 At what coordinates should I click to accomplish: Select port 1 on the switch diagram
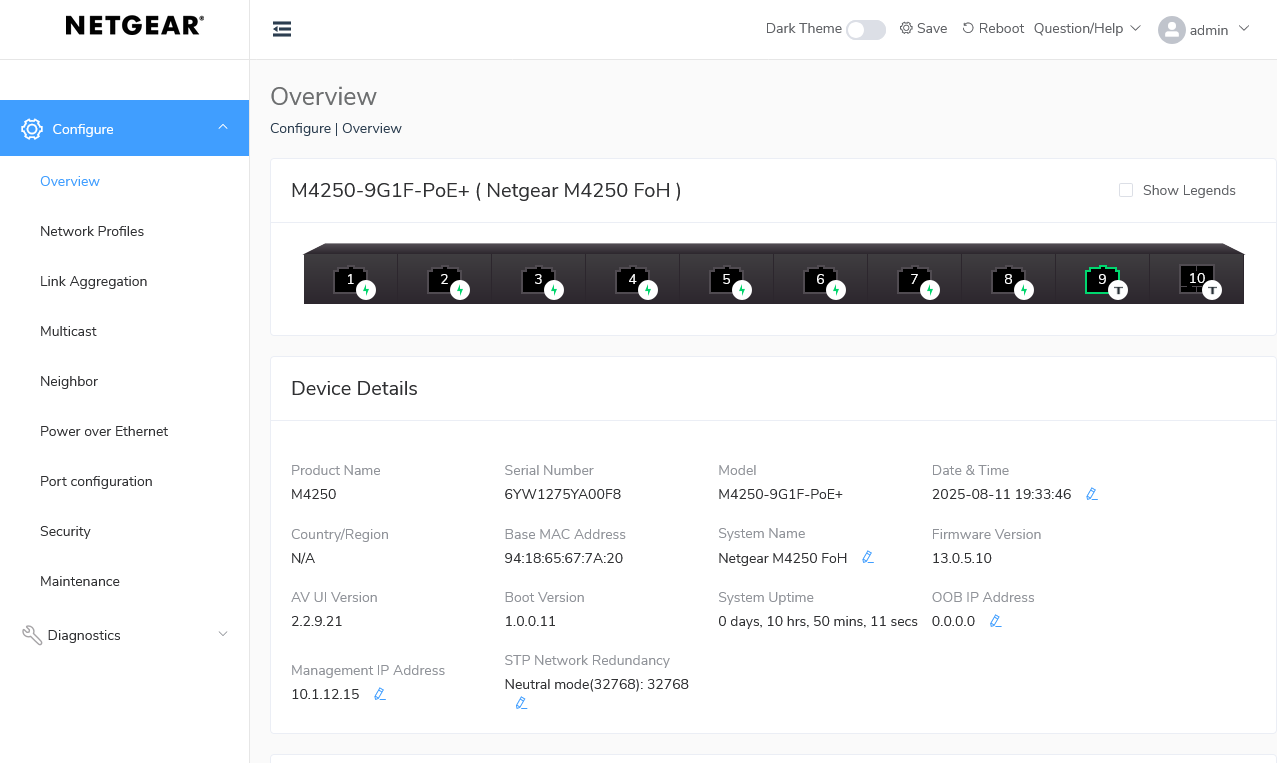[351, 280]
